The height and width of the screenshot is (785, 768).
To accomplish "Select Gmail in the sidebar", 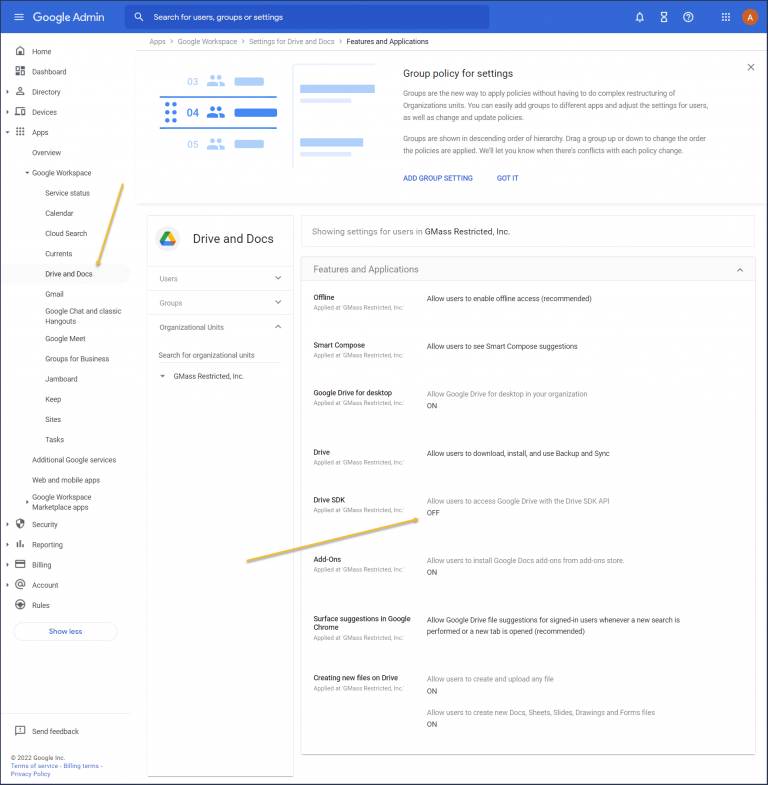I will (54, 294).
